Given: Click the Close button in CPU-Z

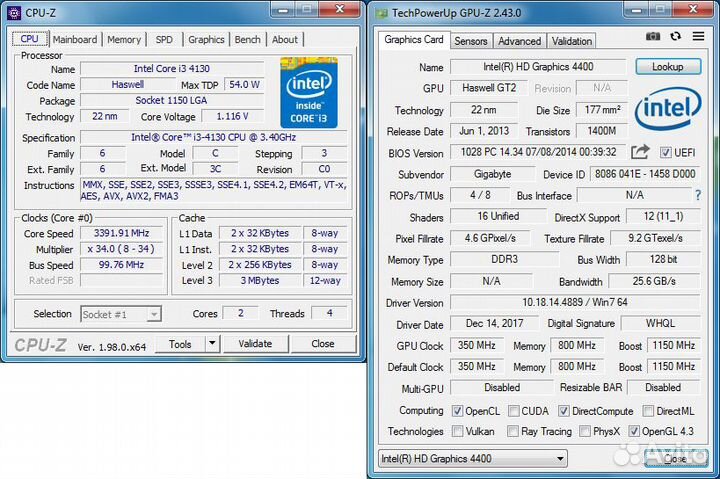Looking at the screenshot, I should [x=323, y=344].
